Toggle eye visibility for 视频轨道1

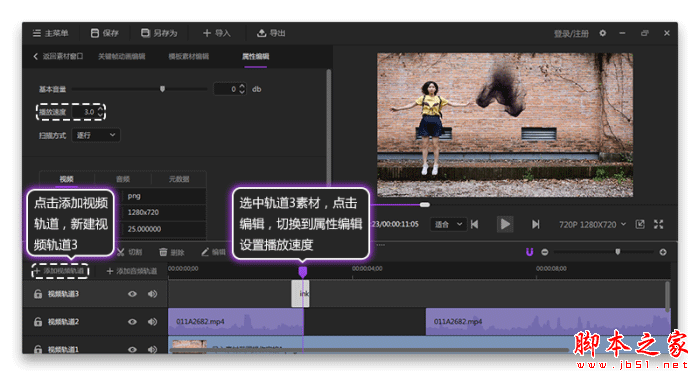click(132, 349)
